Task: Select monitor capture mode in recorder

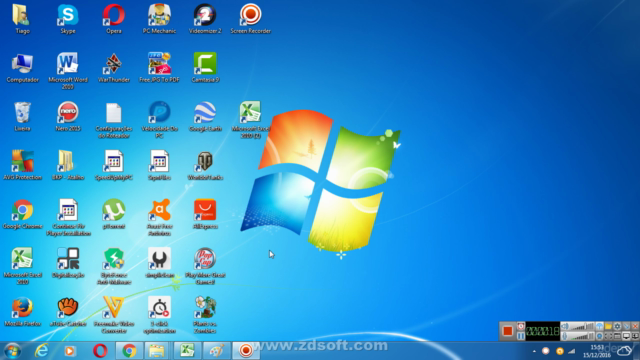Action: coord(627,336)
